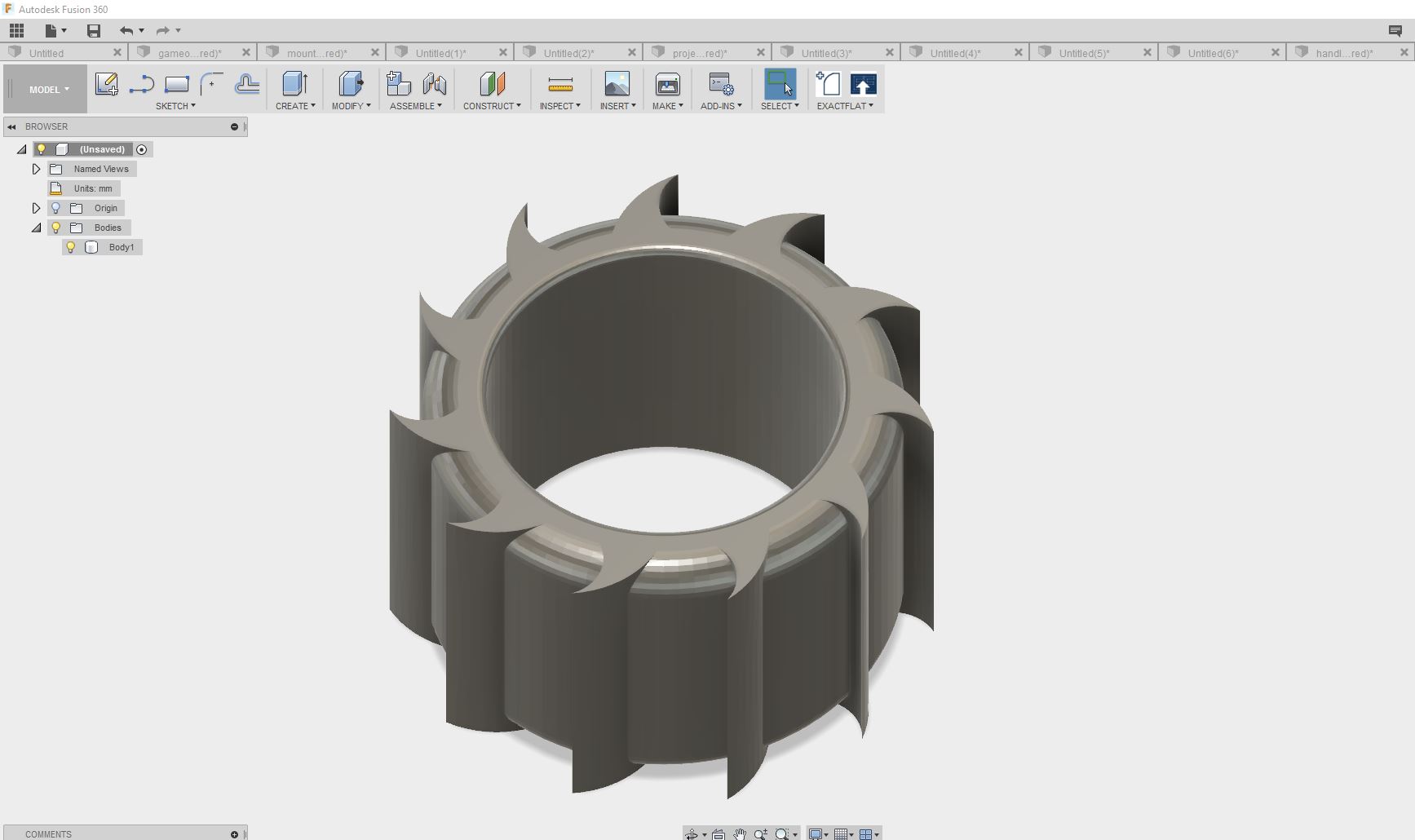Toggle visibility bulb of the Unsaved root component
The image size is (1415, 840).
[42, 149]
